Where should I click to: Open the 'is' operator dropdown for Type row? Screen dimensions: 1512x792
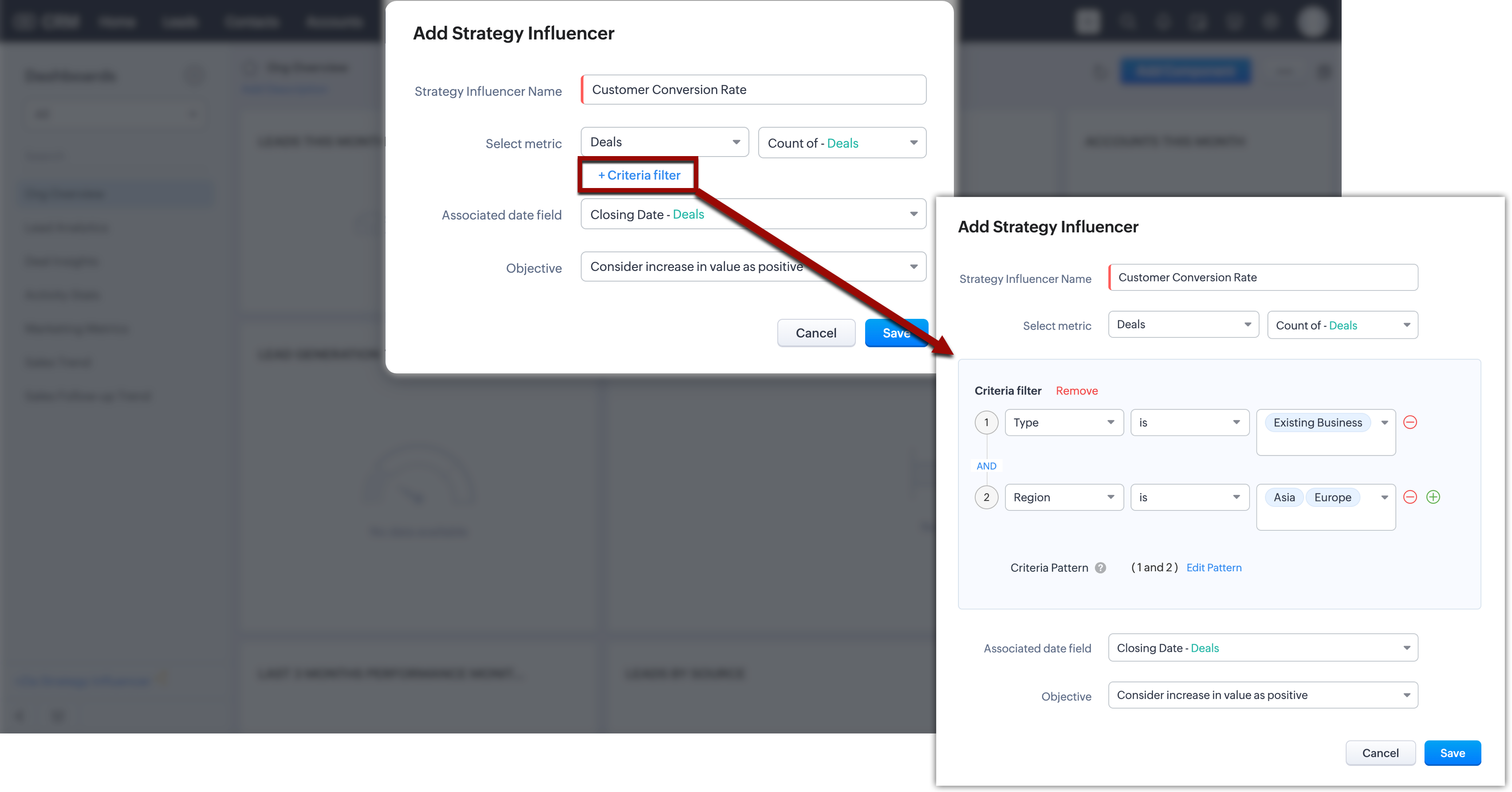1189,423
